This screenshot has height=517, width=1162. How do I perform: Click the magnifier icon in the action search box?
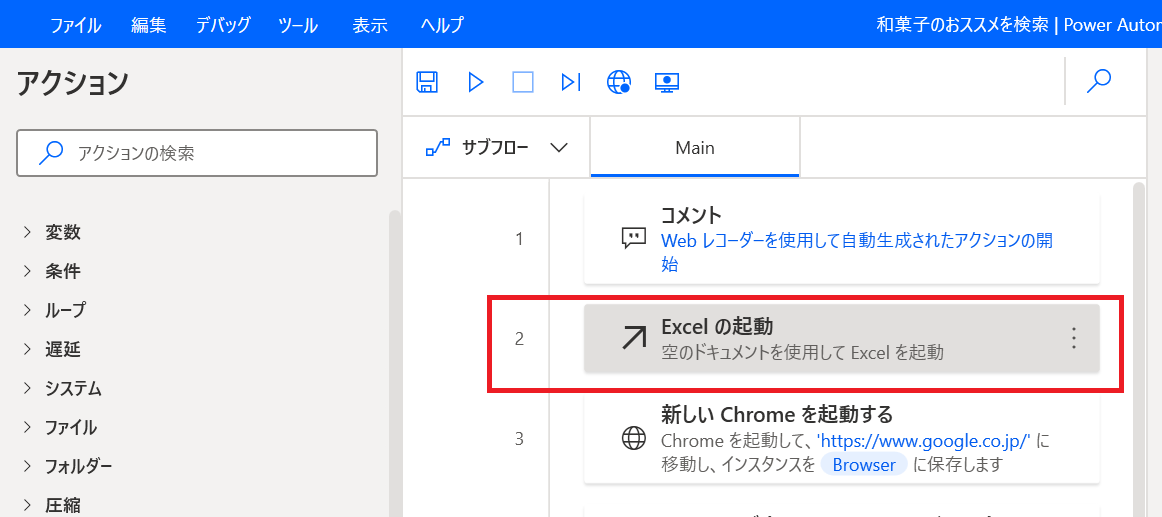coord(50,153)
